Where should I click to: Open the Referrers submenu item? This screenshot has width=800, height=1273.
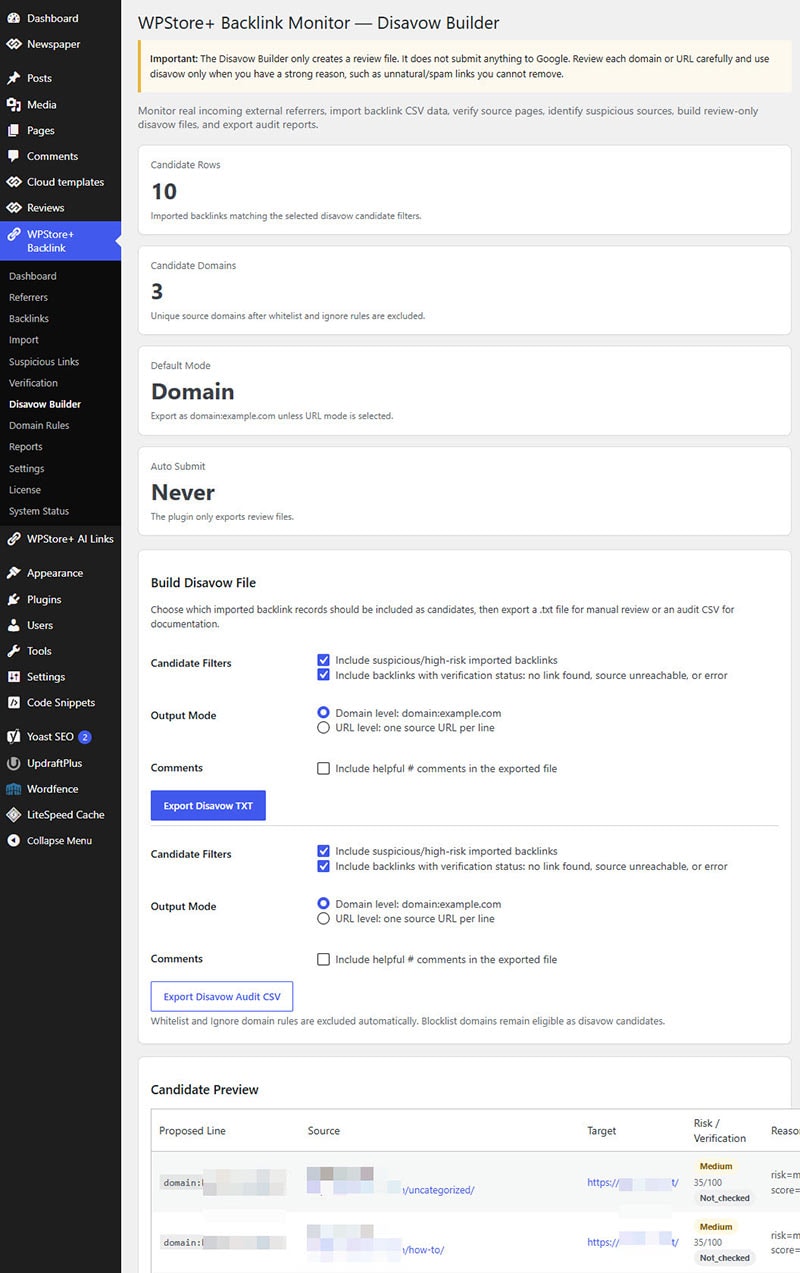click(x=28, y=297)
